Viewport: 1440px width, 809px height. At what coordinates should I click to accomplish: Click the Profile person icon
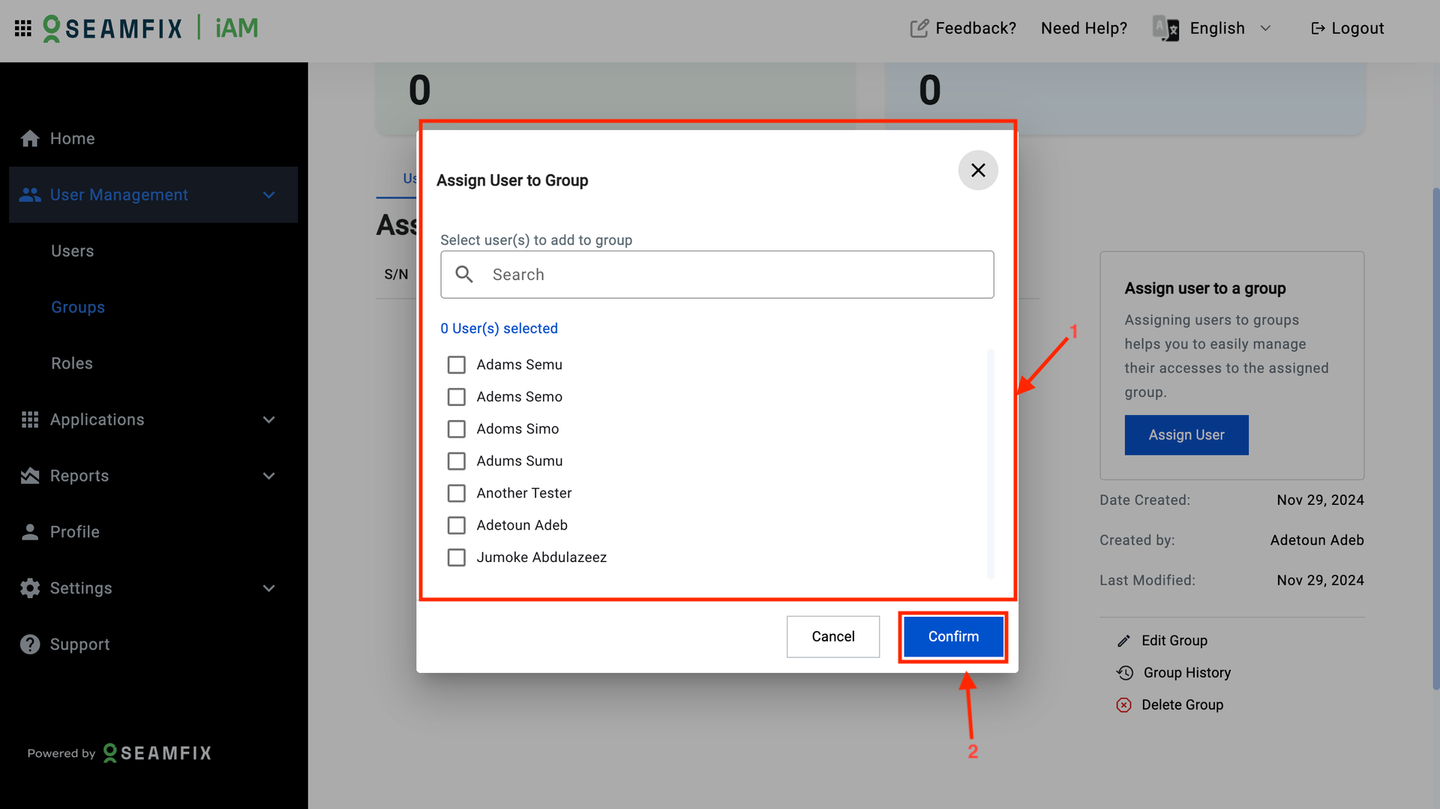click(x=30, y=532)
